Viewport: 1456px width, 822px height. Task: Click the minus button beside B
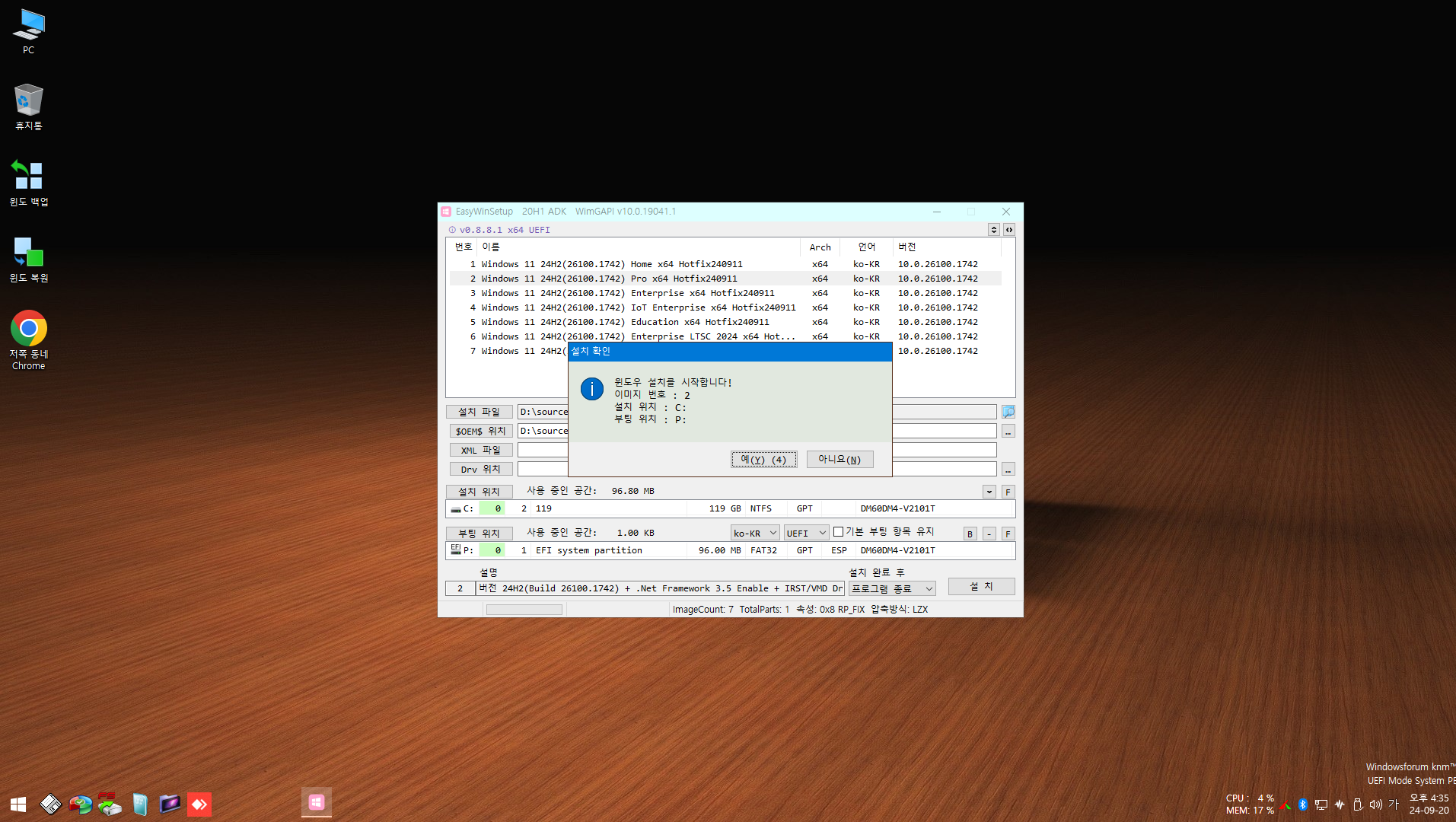(x=989, y=534)
